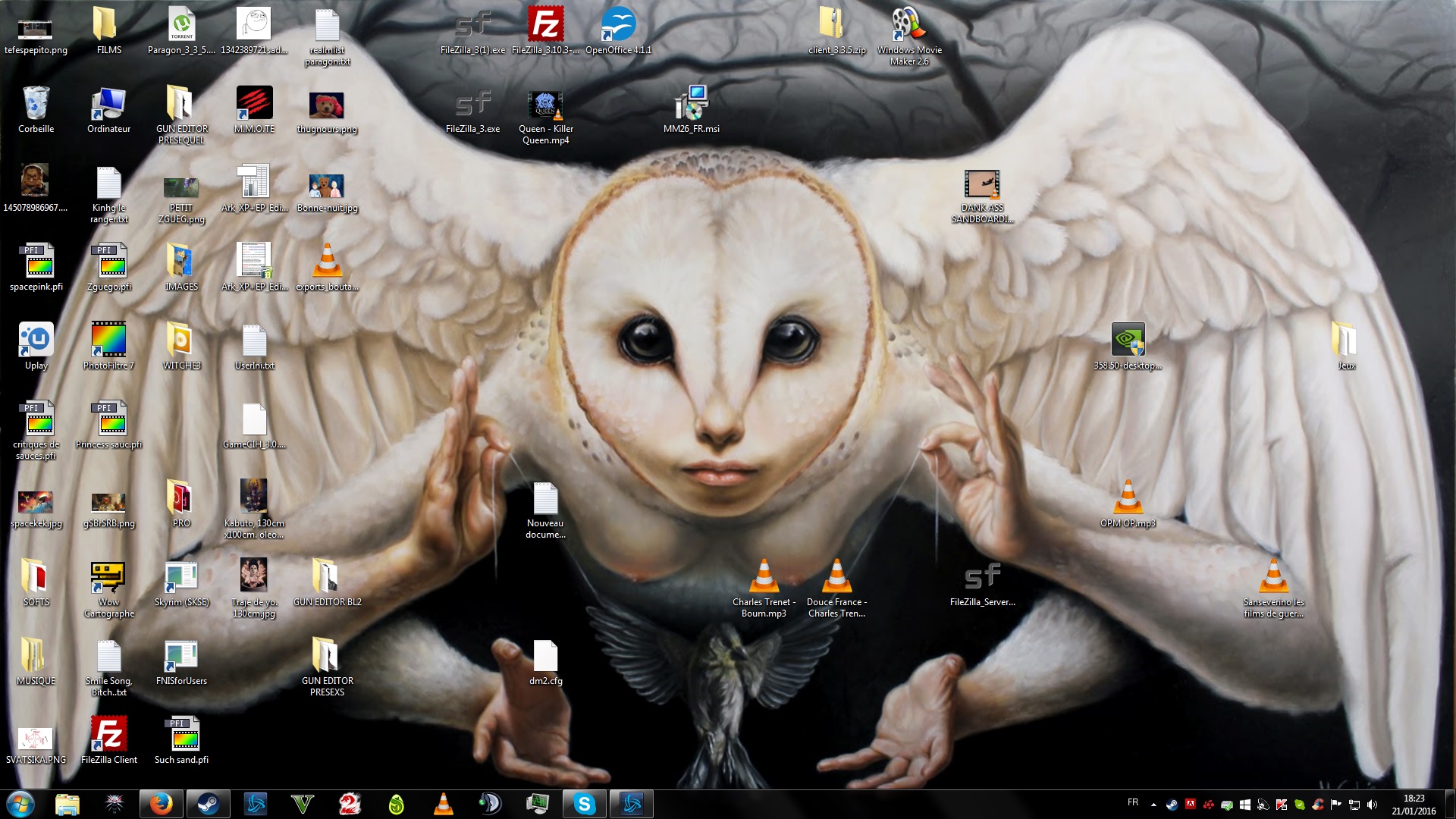Open the FileZilla Client desktop shortcut

(x=108, y=741)
